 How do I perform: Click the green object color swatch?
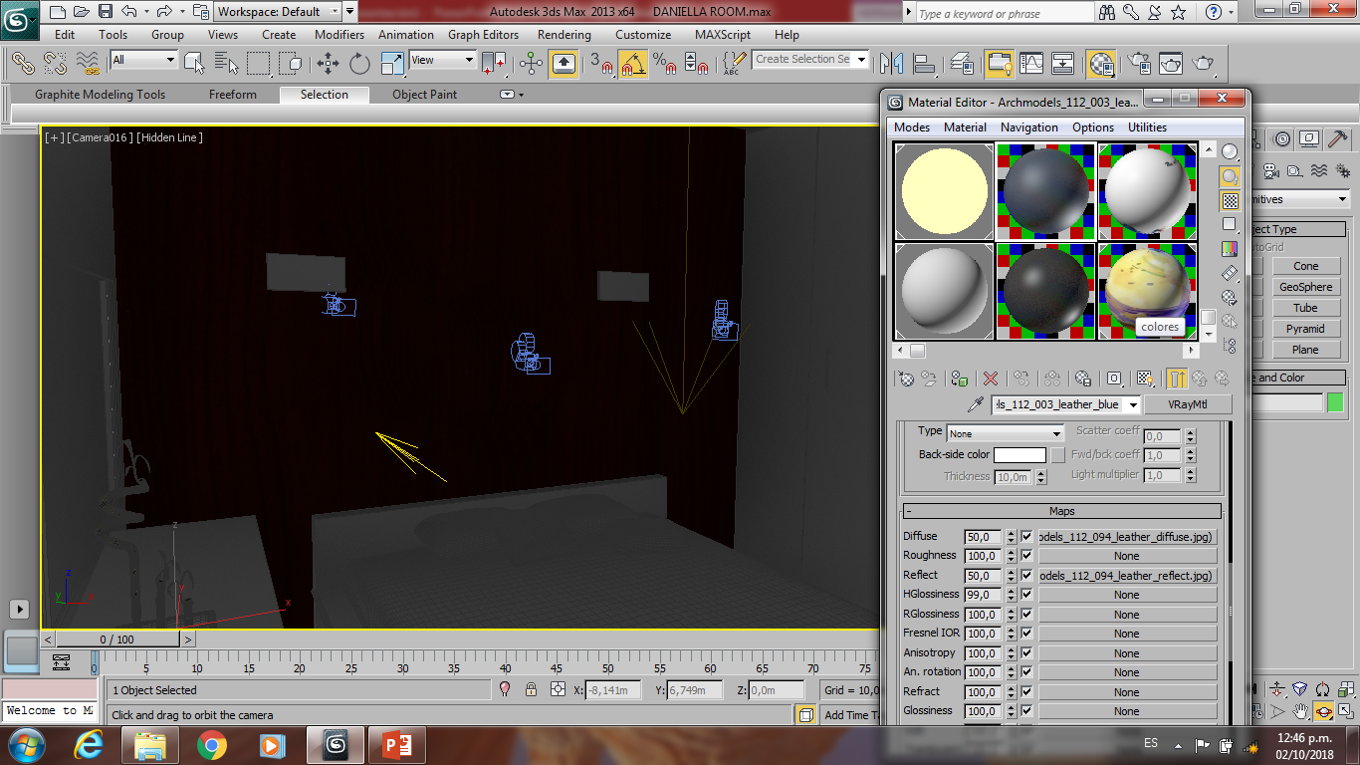[x=1335, y=403]
